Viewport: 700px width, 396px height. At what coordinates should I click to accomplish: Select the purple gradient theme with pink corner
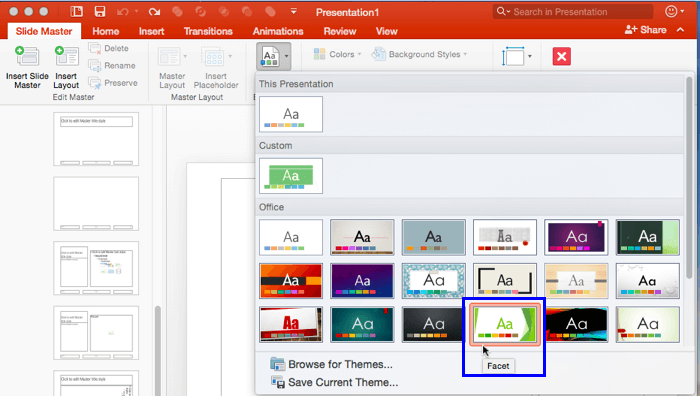(576, 237)
